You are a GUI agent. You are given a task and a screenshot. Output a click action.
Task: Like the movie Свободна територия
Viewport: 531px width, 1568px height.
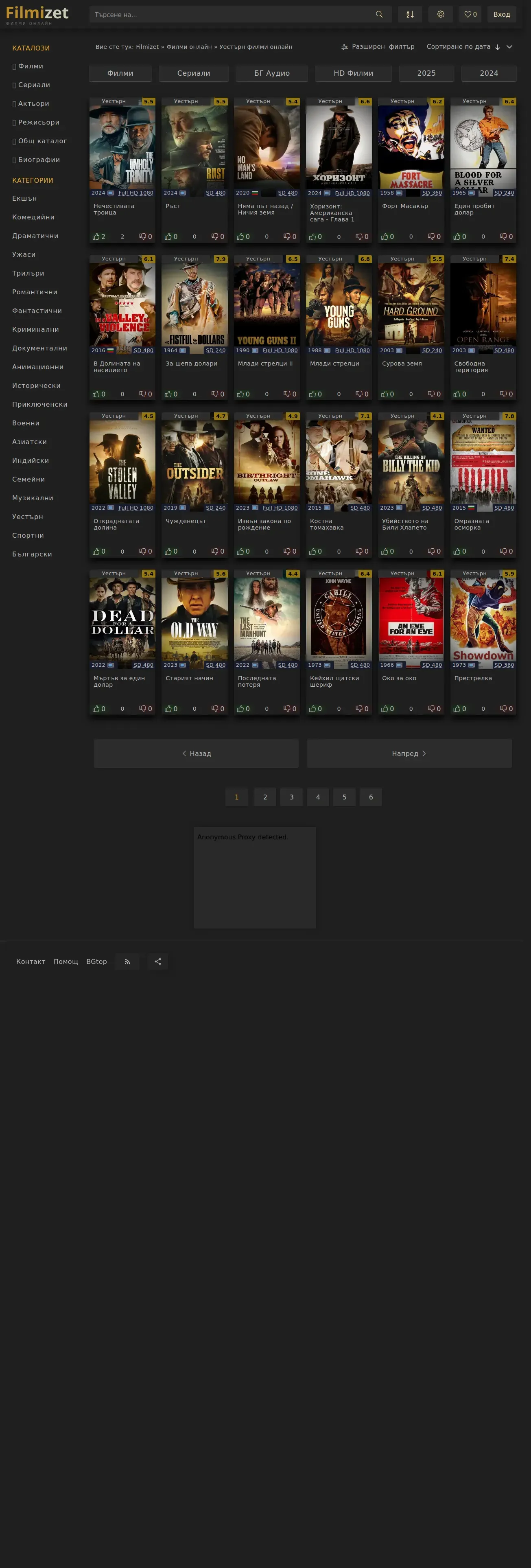[460, 394]
